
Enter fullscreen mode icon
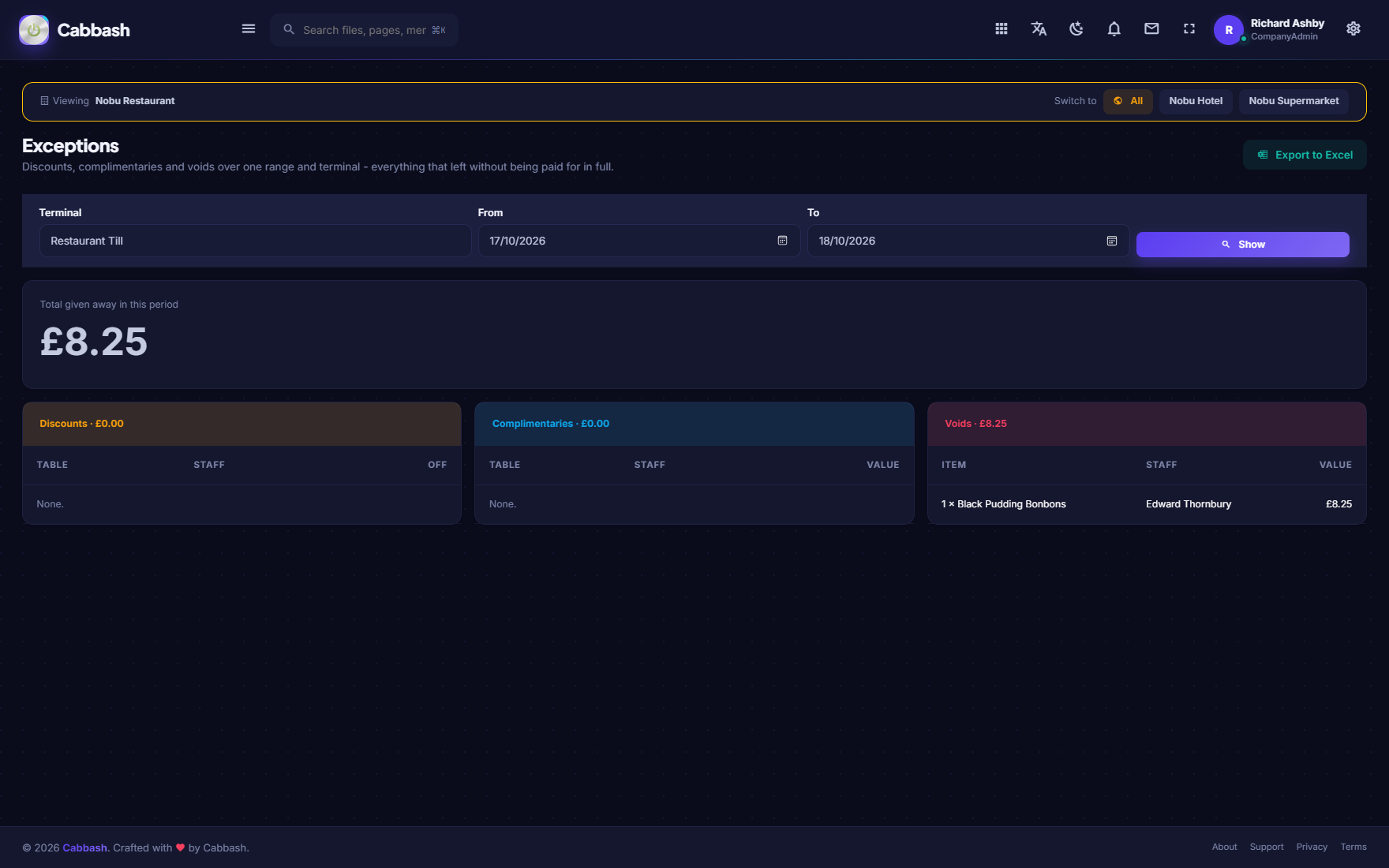coord(1189,29)
